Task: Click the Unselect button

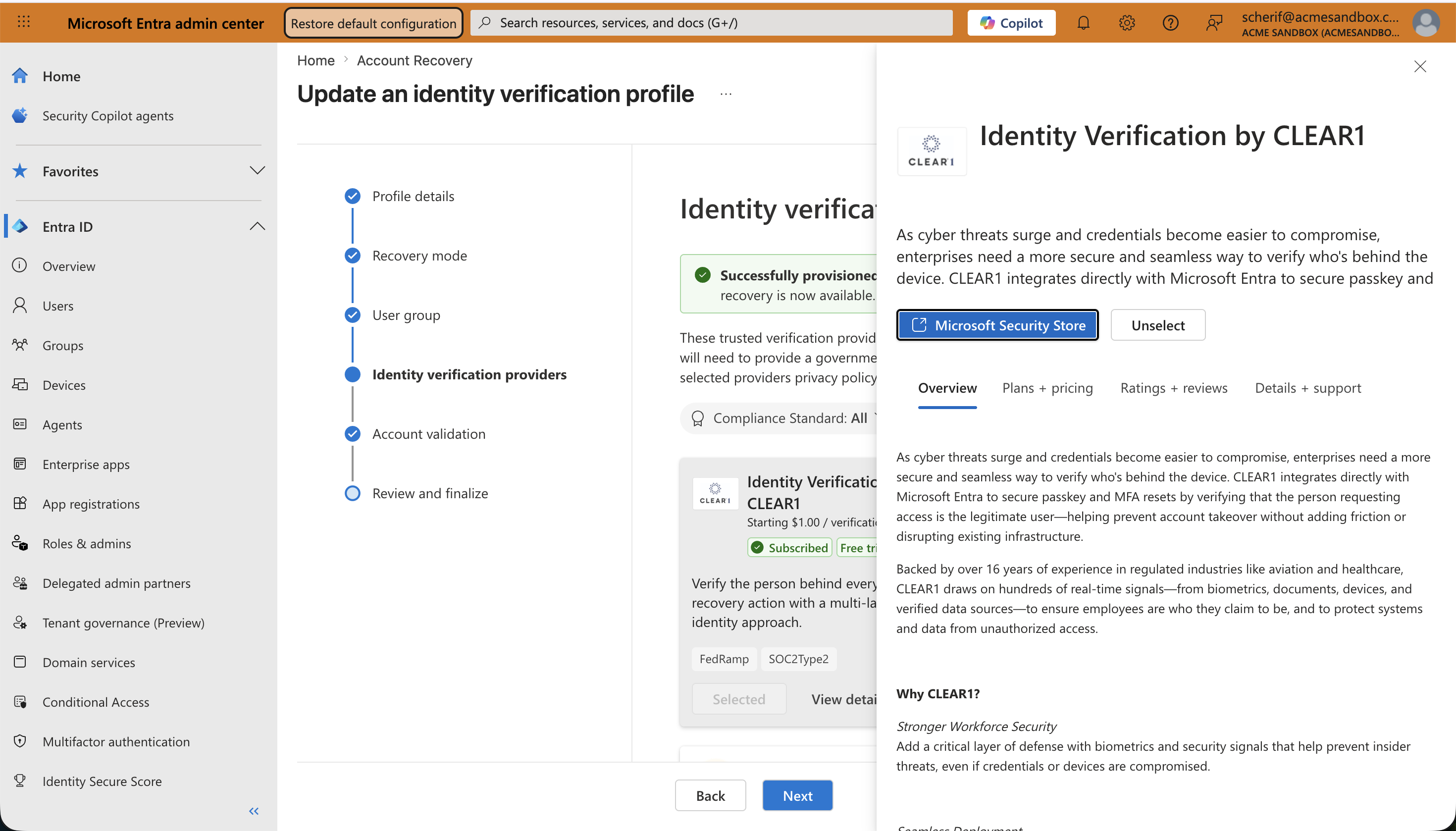Action: click(1157, 325)
